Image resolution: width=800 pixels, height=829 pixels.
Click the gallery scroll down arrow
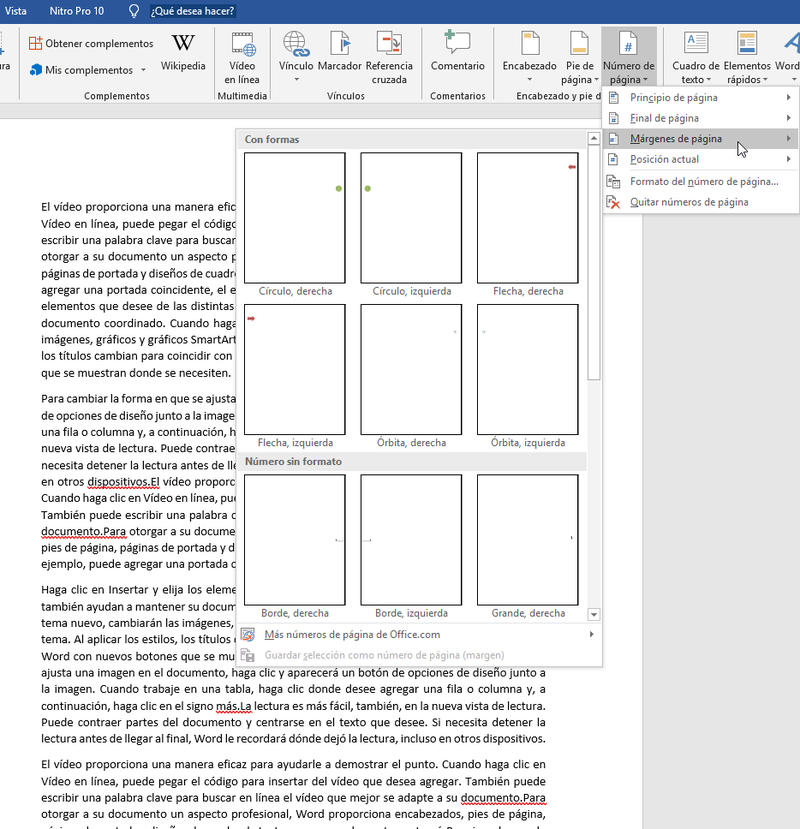click(x=594, y=614)
